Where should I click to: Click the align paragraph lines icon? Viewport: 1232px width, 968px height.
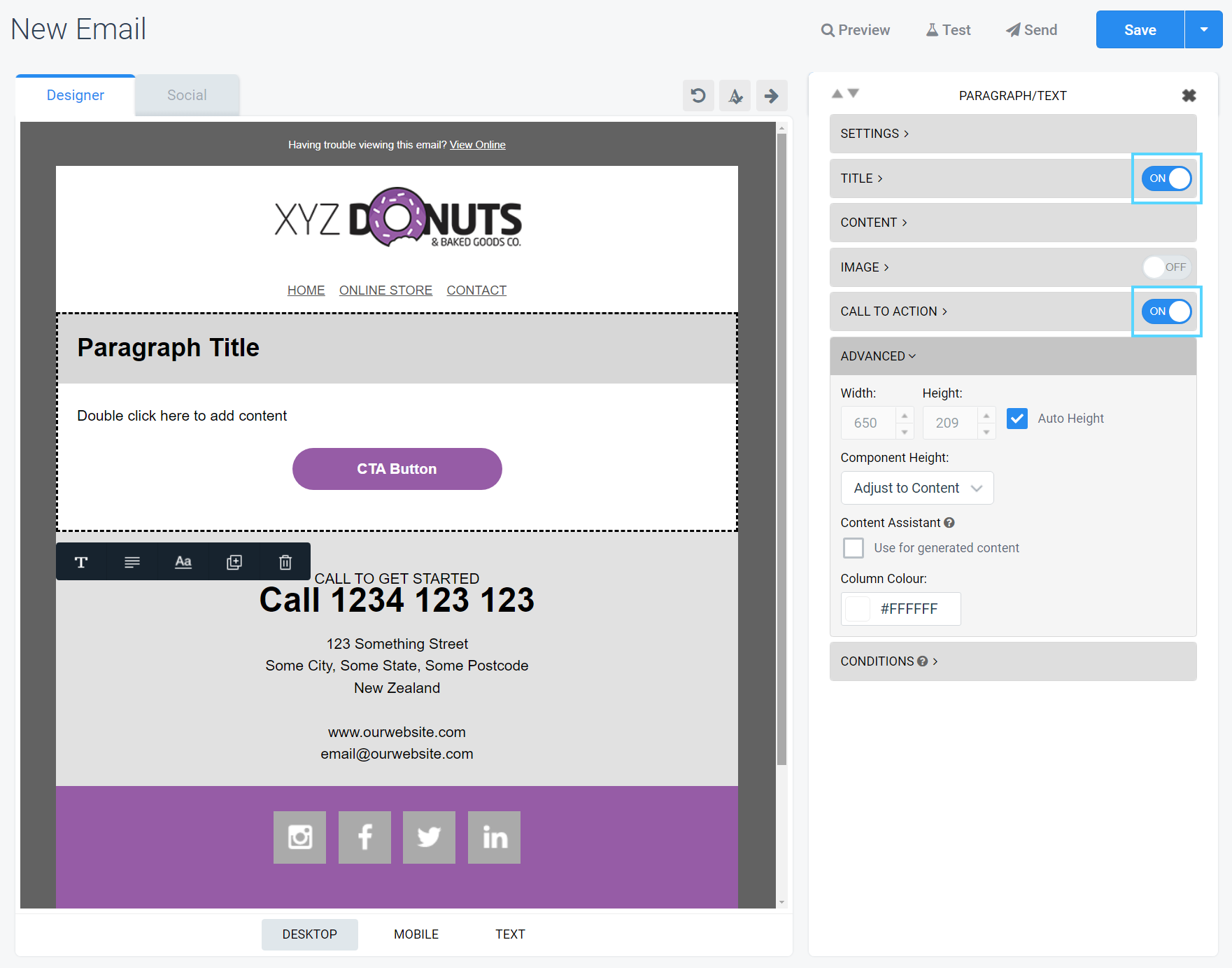132,562
